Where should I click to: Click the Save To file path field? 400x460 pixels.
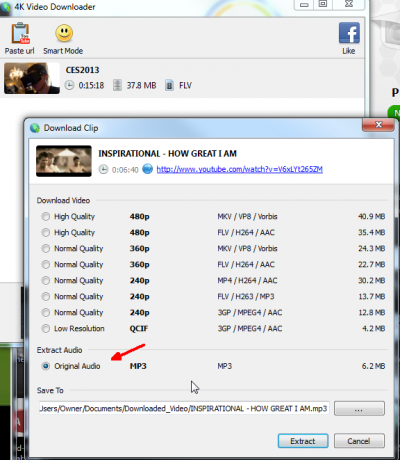pyautogui.click(x=184, y=409)
